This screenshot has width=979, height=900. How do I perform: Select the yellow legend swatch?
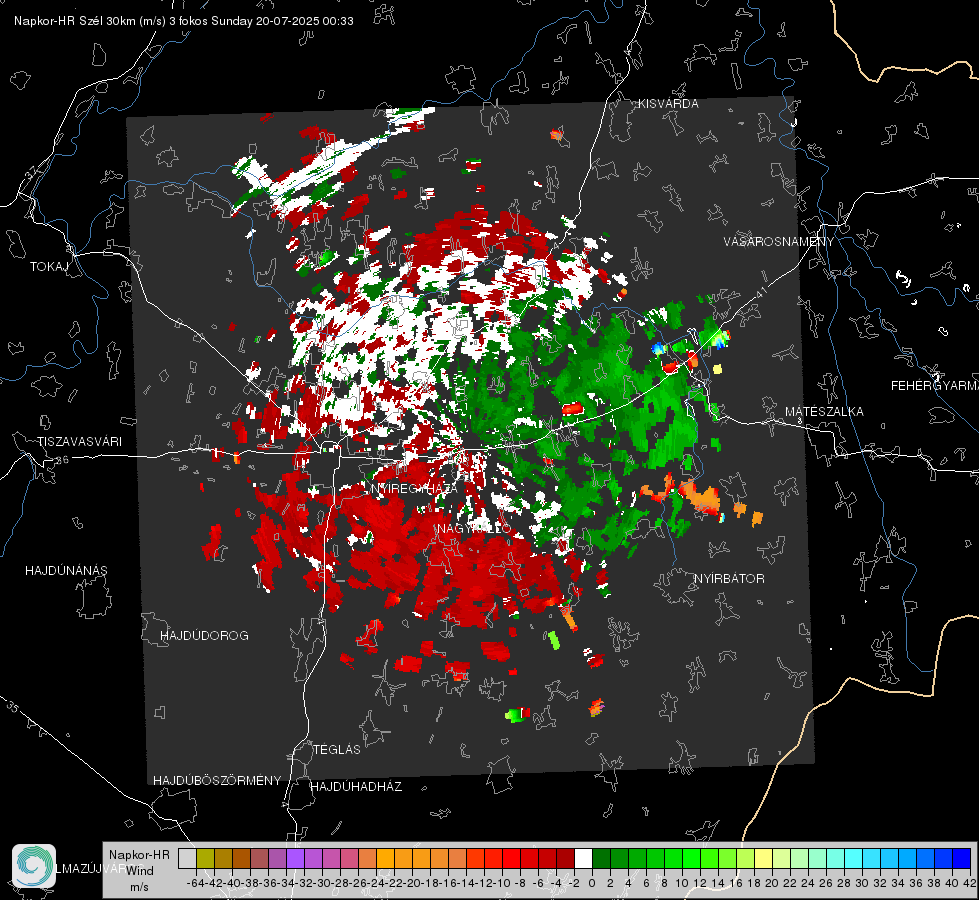(x=764, y=858)
